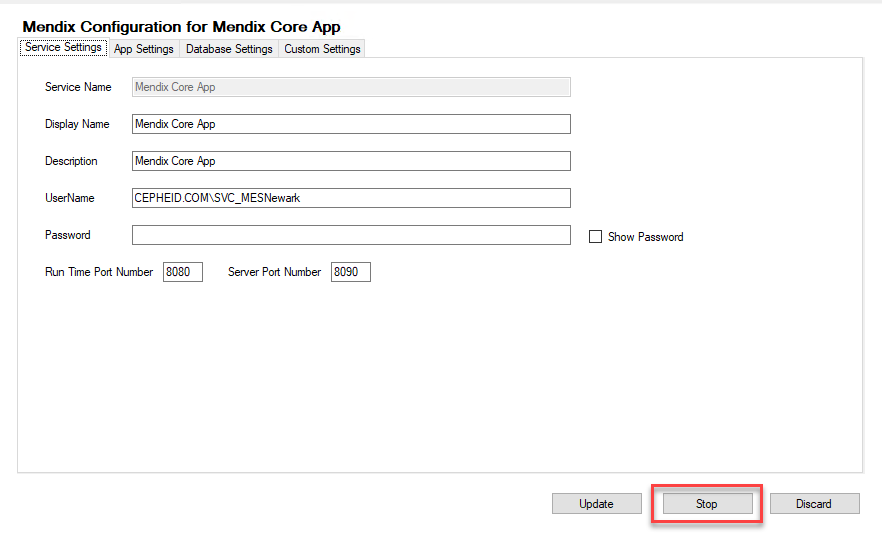Select the UserName input field
The width and height of the screenshot is (882, 547).
351,198
